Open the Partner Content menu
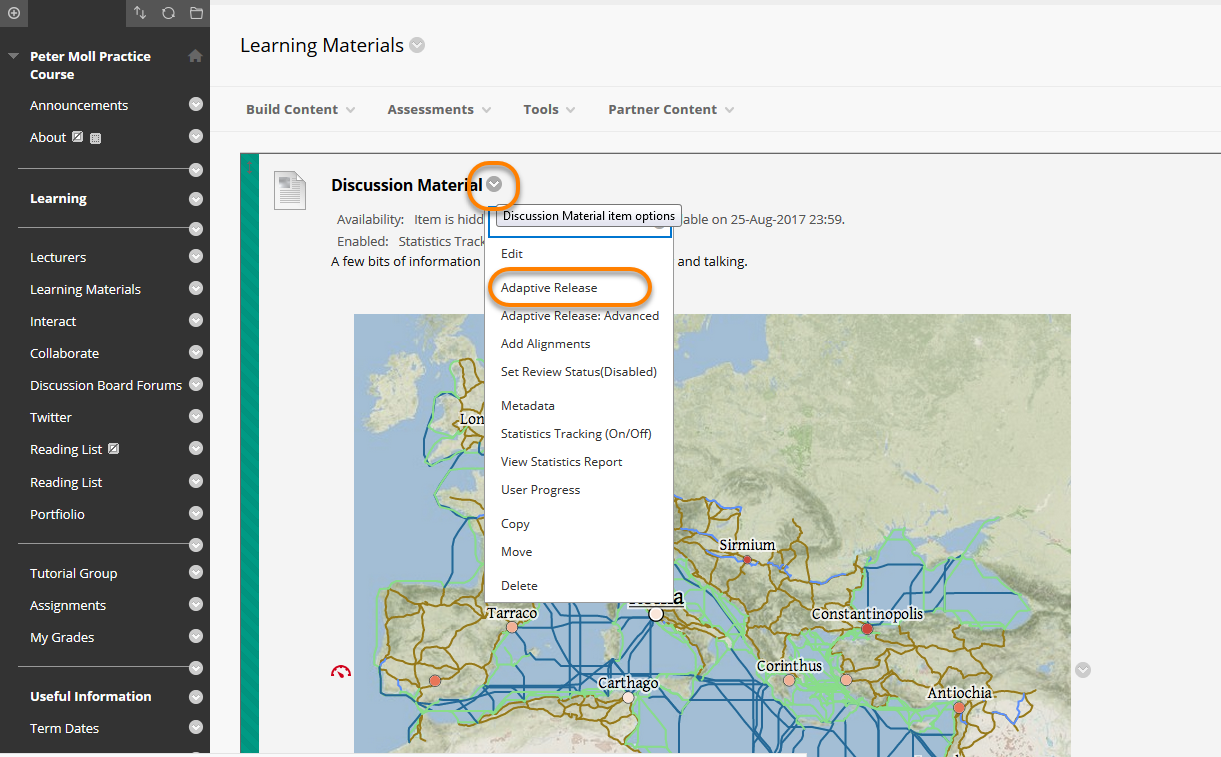This screenshot has height=757, width=1221. (671, 109)
